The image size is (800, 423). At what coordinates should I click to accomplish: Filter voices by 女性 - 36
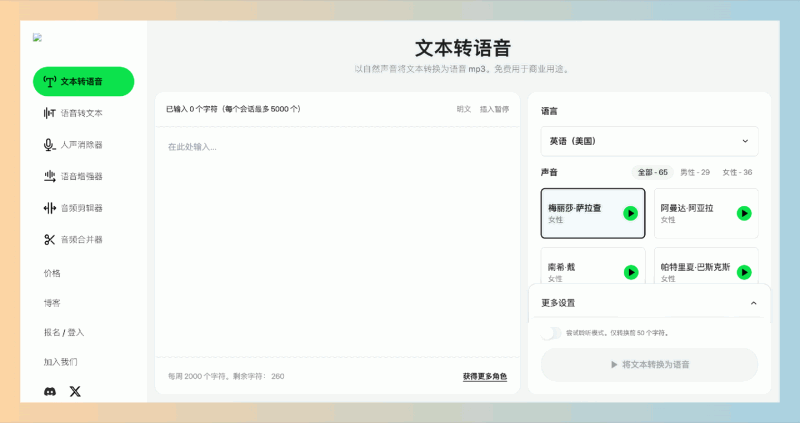[x=737, y=172]
